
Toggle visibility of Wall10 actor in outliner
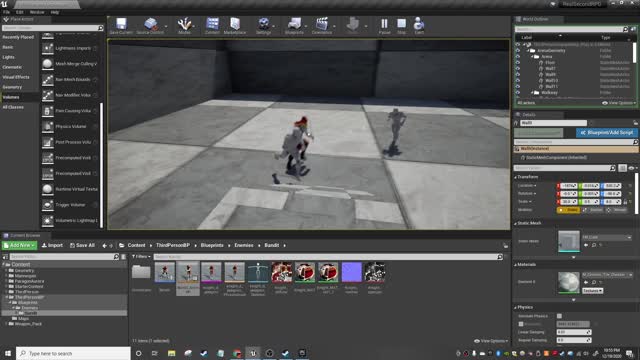point(518,80)
